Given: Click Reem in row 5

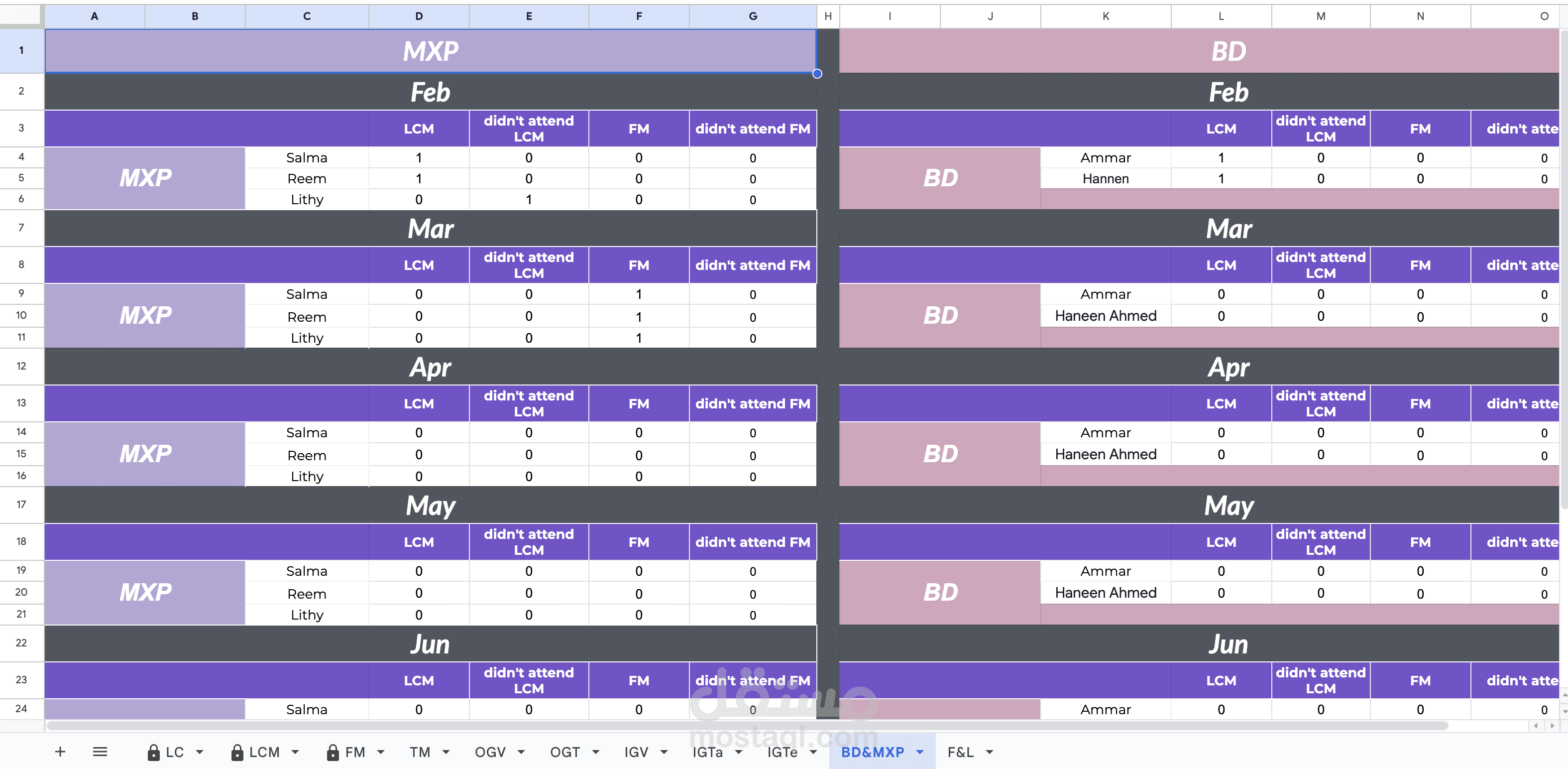Looking at the screenshot, I should coord(307,178).
